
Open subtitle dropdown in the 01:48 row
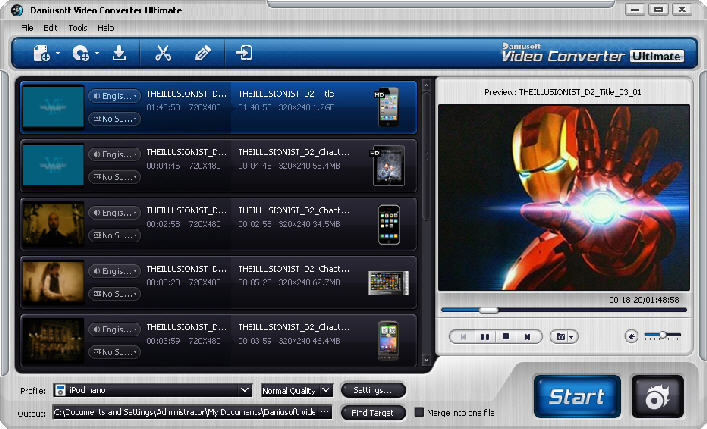click(114, 119)
